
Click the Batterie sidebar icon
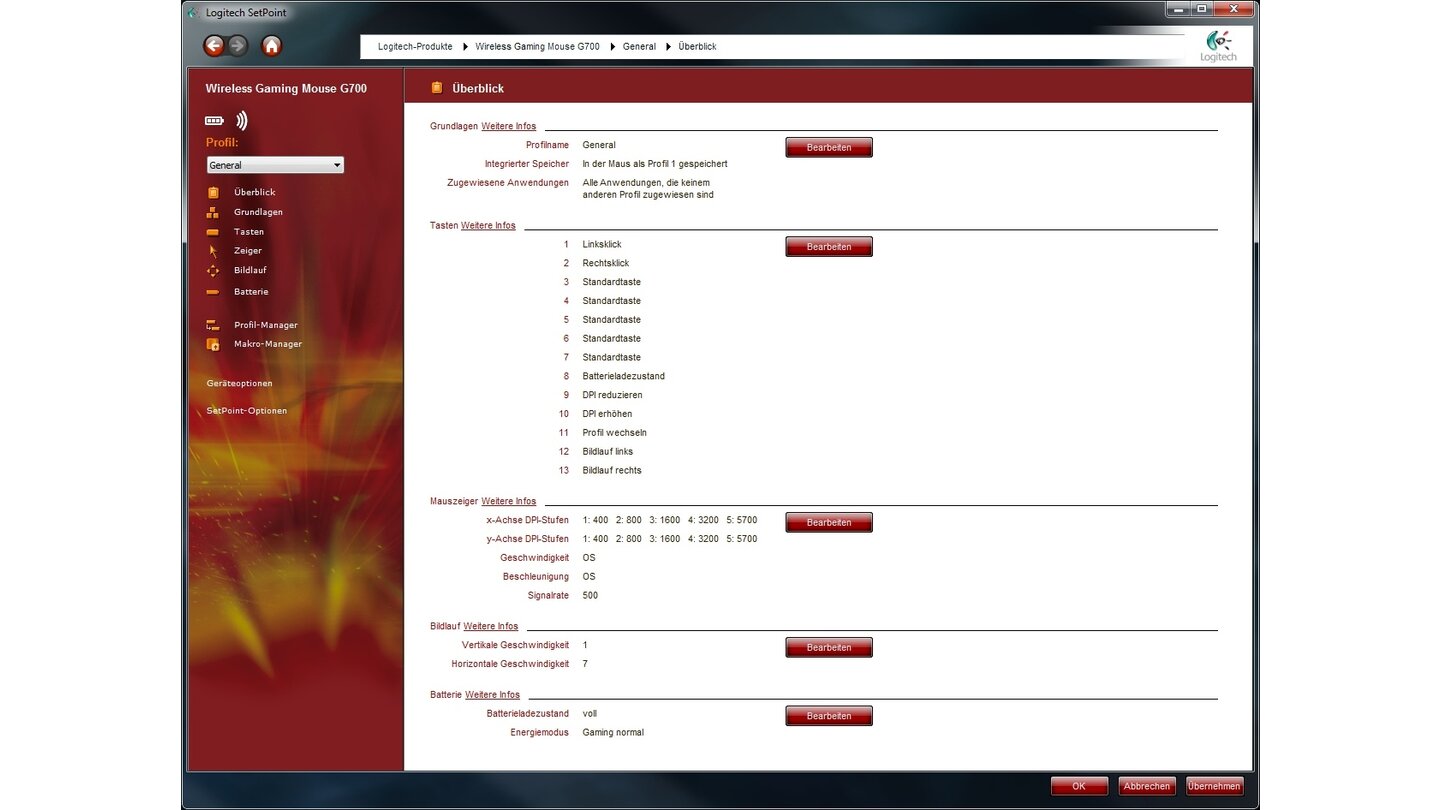(x=212, y=292)
